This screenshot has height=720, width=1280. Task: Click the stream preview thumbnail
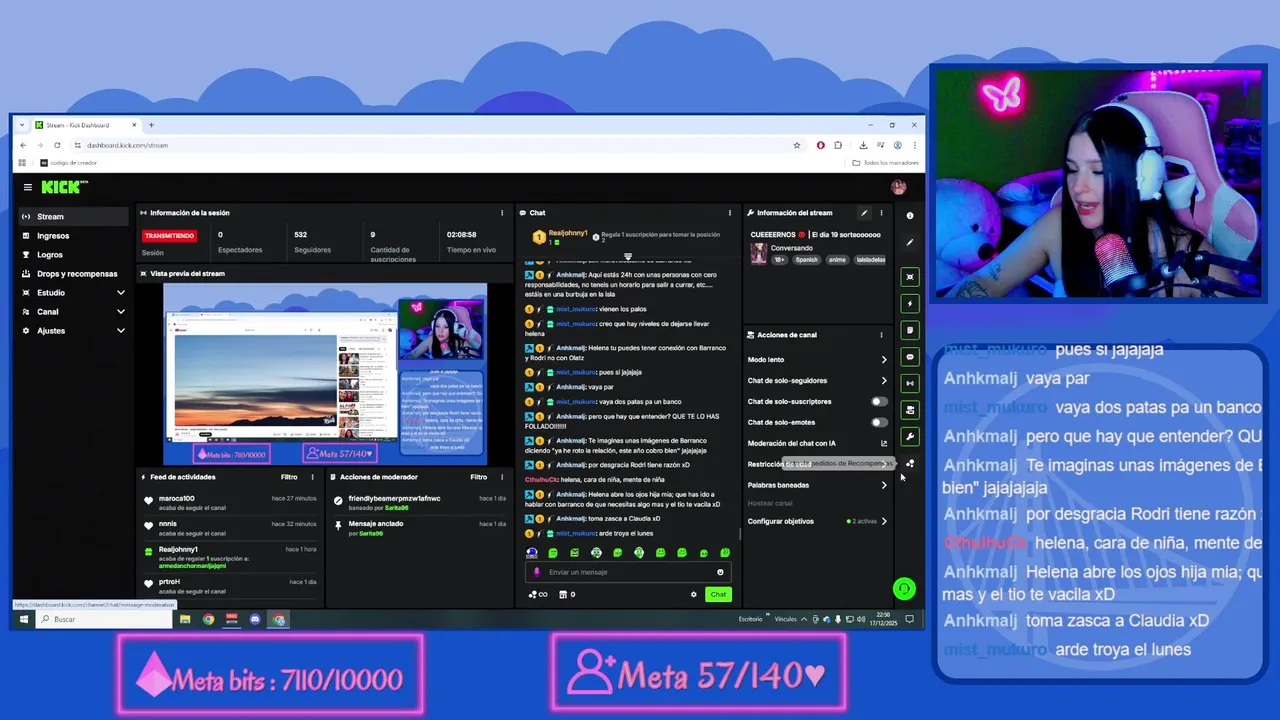[325, 374]
